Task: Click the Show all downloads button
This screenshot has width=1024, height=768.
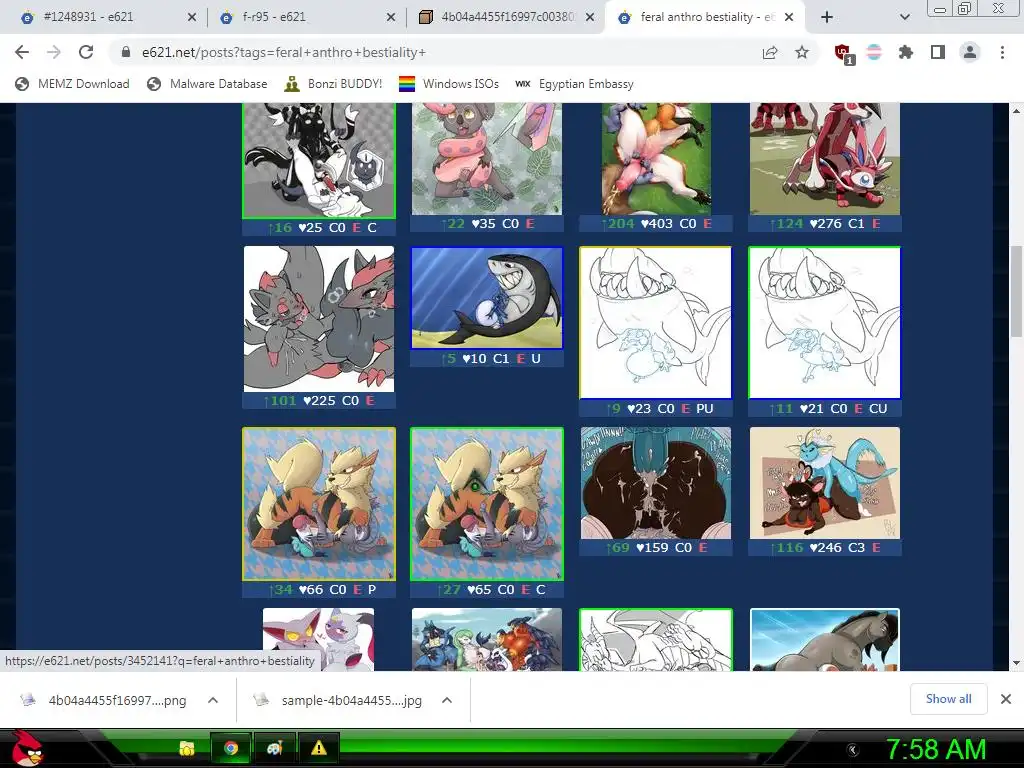Action: coord(948,699)
